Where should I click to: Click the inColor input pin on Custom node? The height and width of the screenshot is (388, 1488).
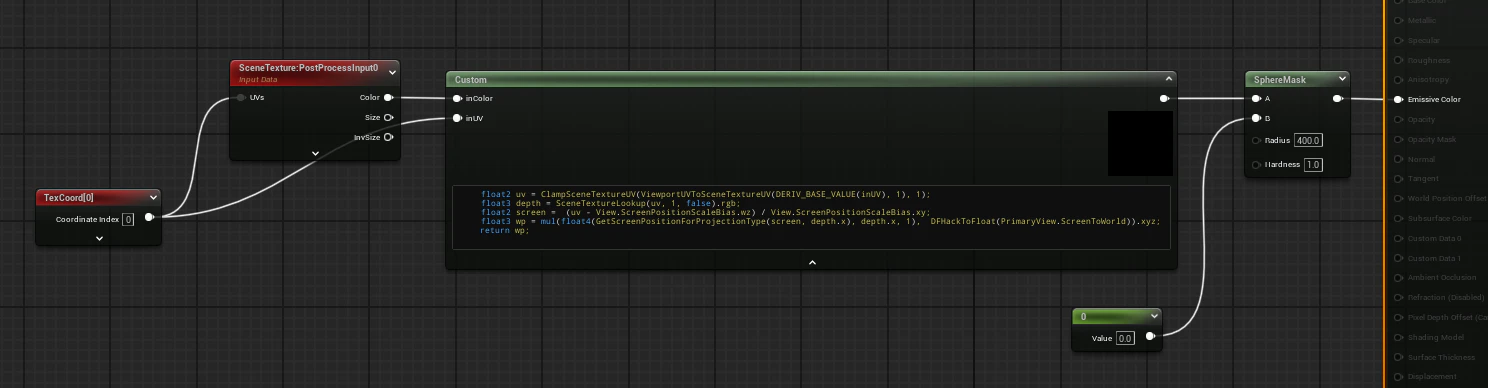[457, 98]
